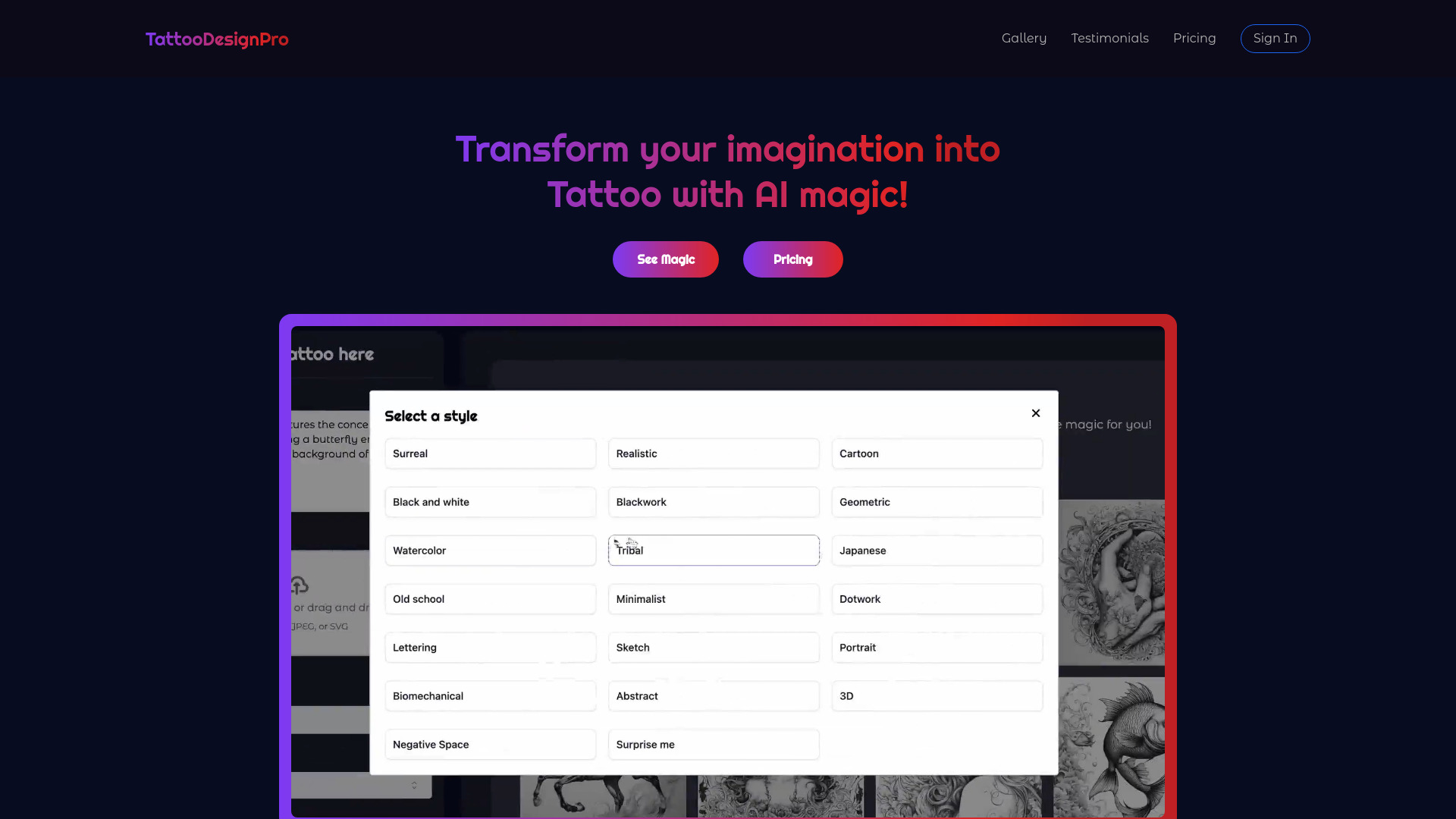The width and height of the screenshot is (1456, 819).
Task: Select the Negative Space style
Action: point(490,744)
